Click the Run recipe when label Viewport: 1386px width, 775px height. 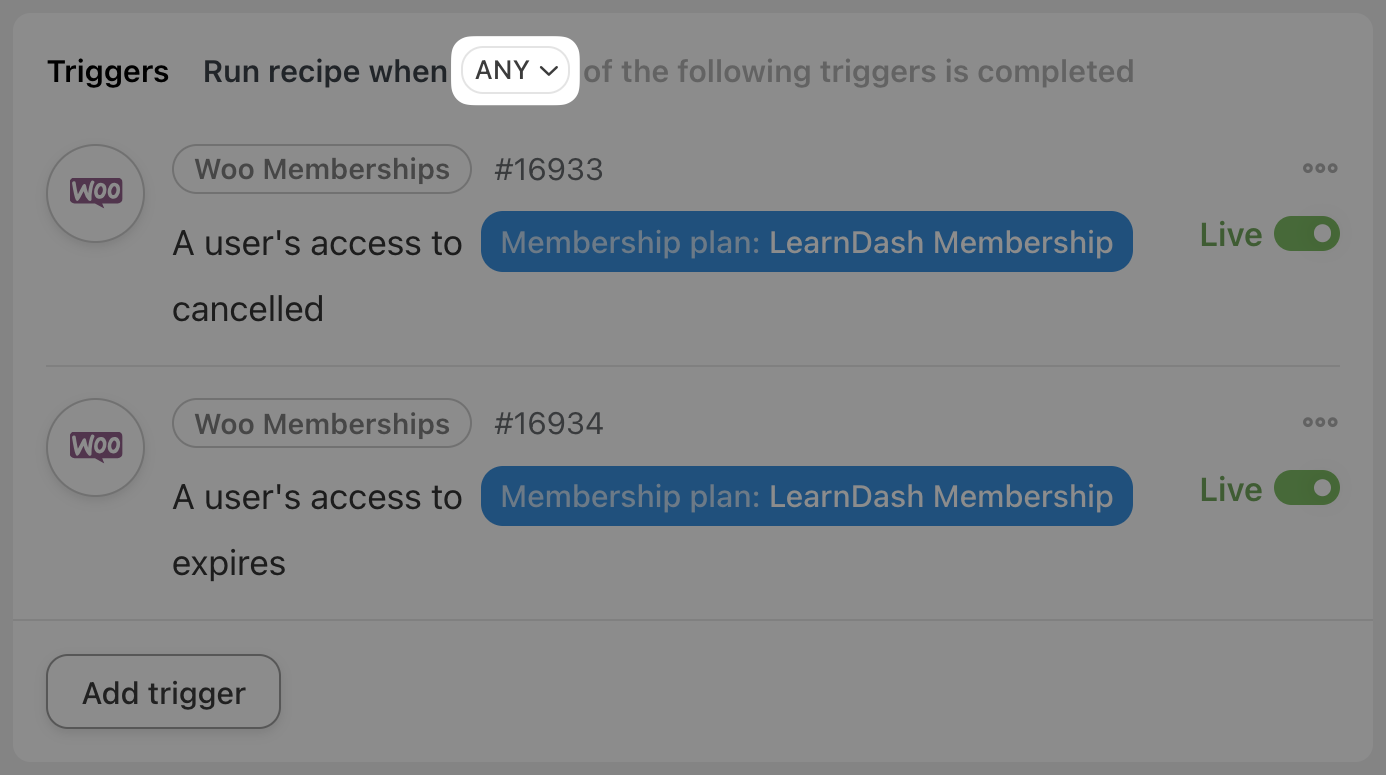click(x=325, y=72)
